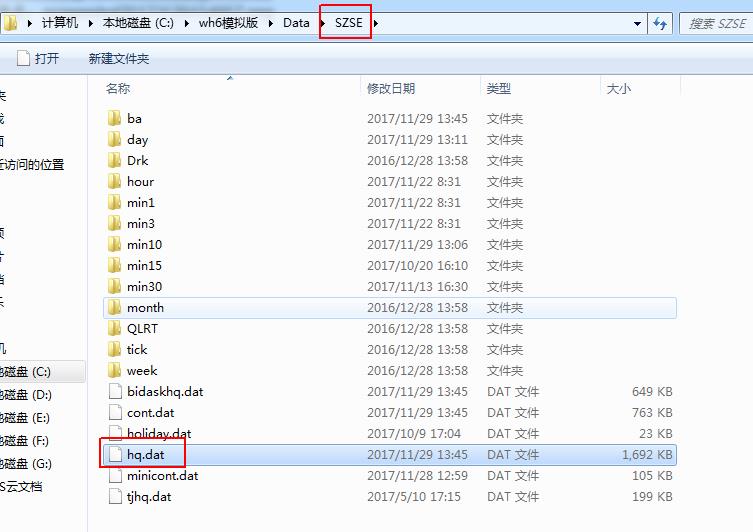
Task: Click 新建文件夹 in the toolbar
Action: click(119, 59)
